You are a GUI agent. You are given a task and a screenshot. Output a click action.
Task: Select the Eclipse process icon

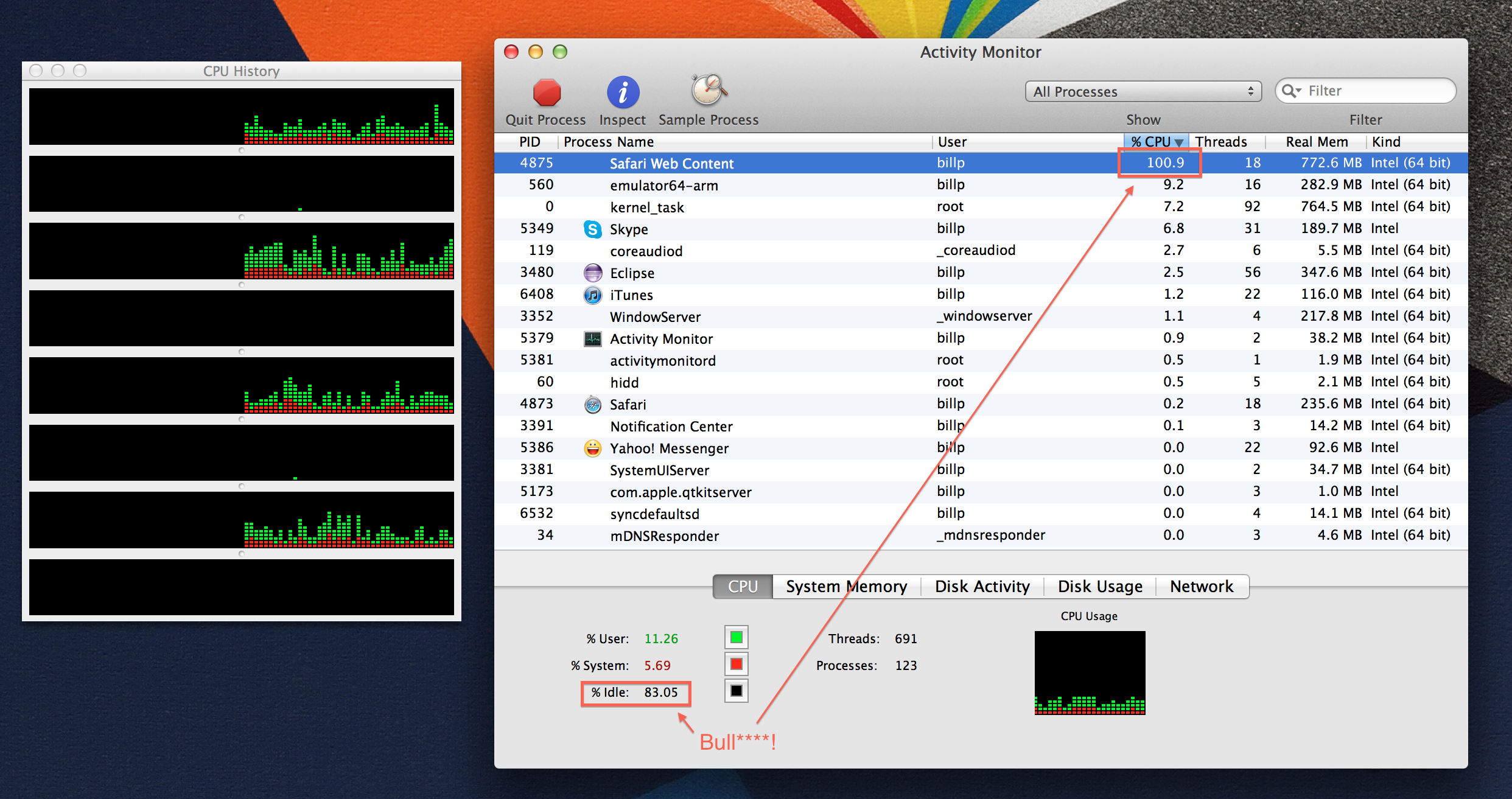tap(592, 273)
